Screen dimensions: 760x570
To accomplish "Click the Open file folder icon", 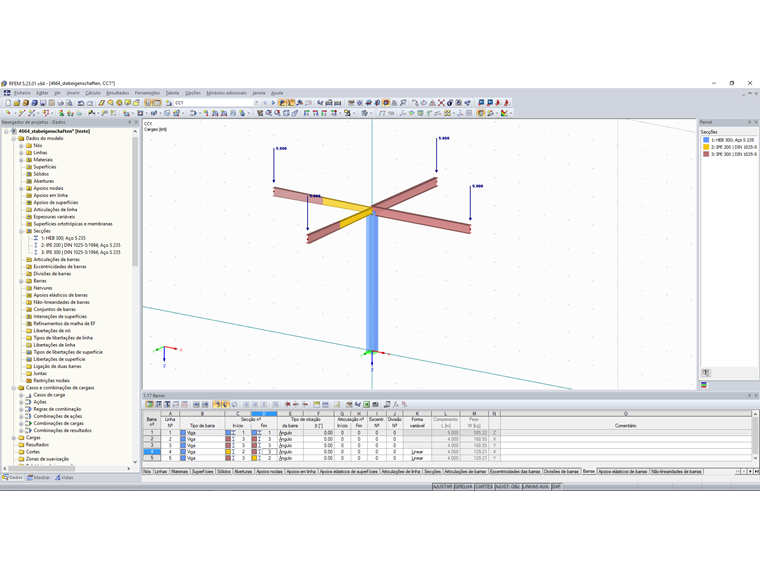I will click(x=17, y=103).
